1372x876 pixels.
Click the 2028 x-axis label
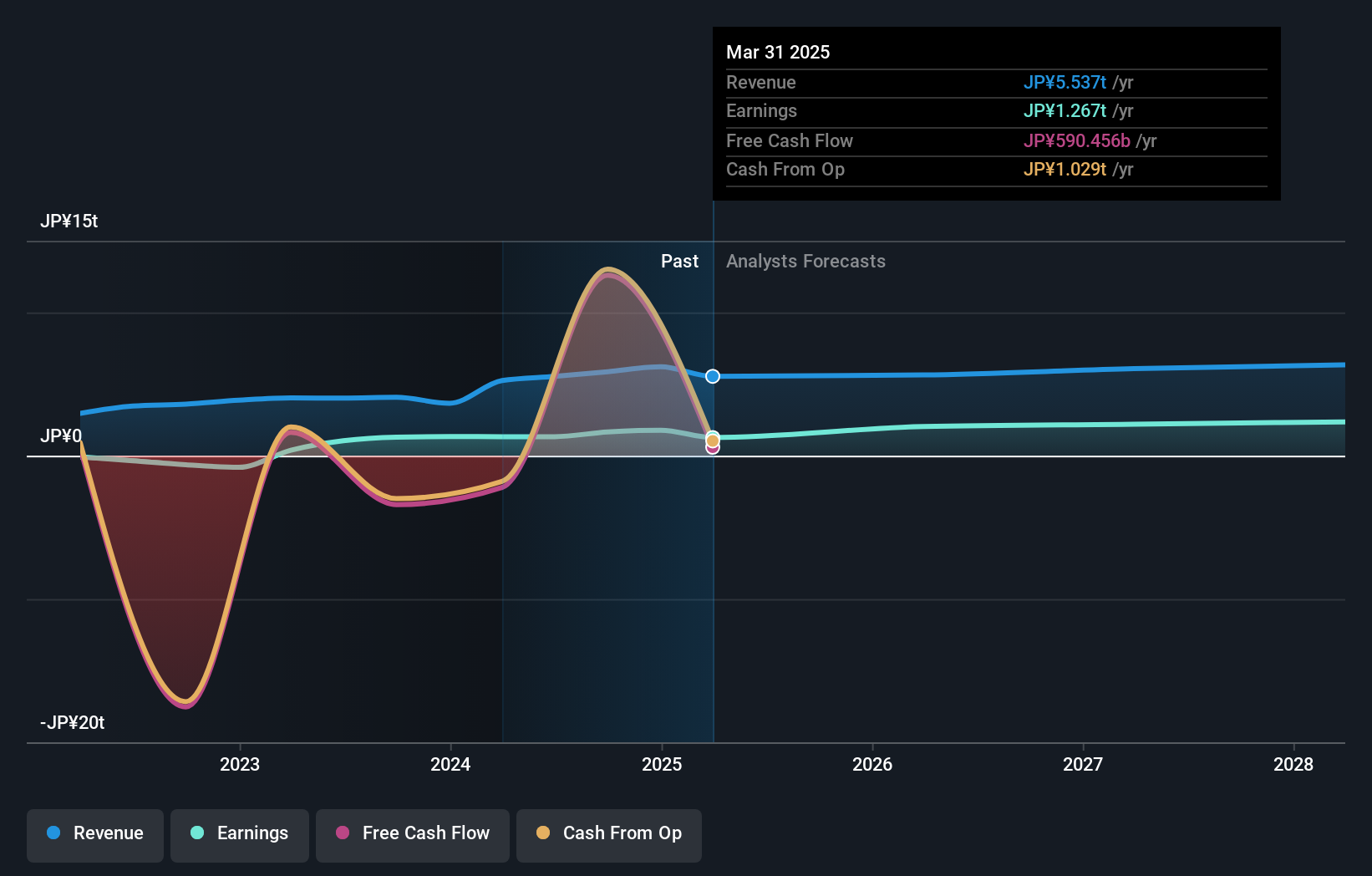pyautogui.click(x=1293, y=764)
